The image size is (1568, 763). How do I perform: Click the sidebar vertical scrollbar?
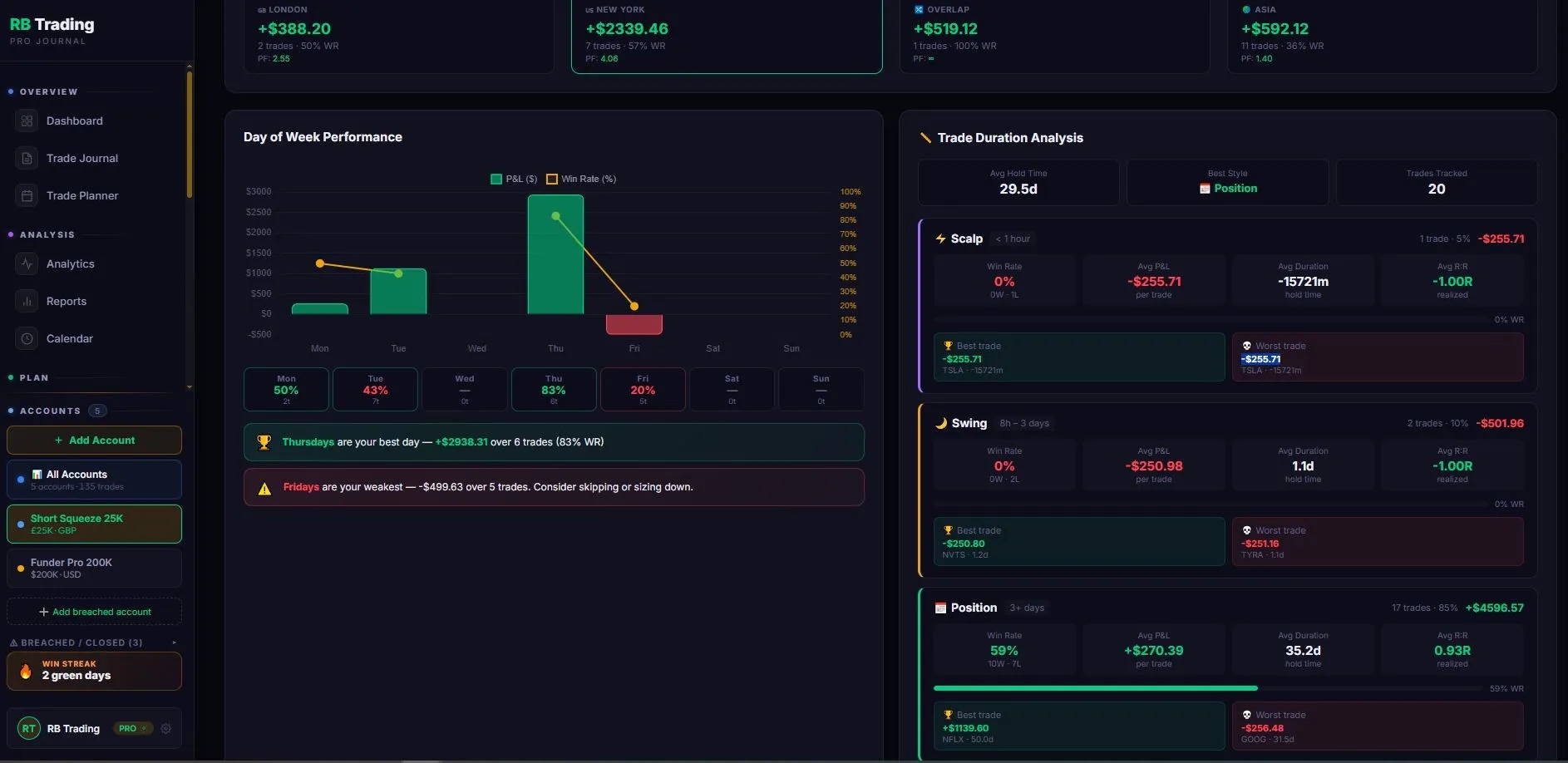[x=190, y=135]
